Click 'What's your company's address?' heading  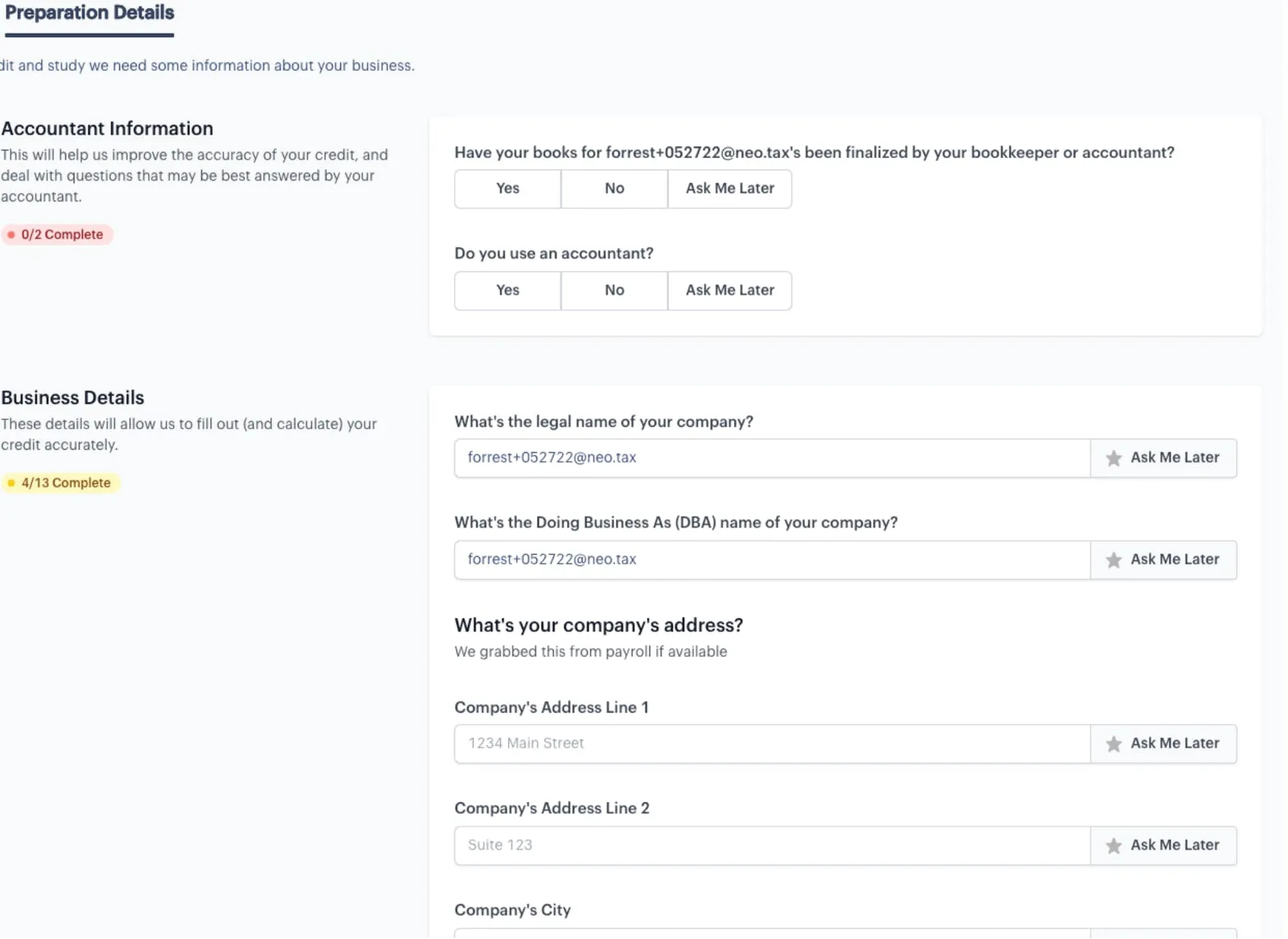[x=599, y=626]
